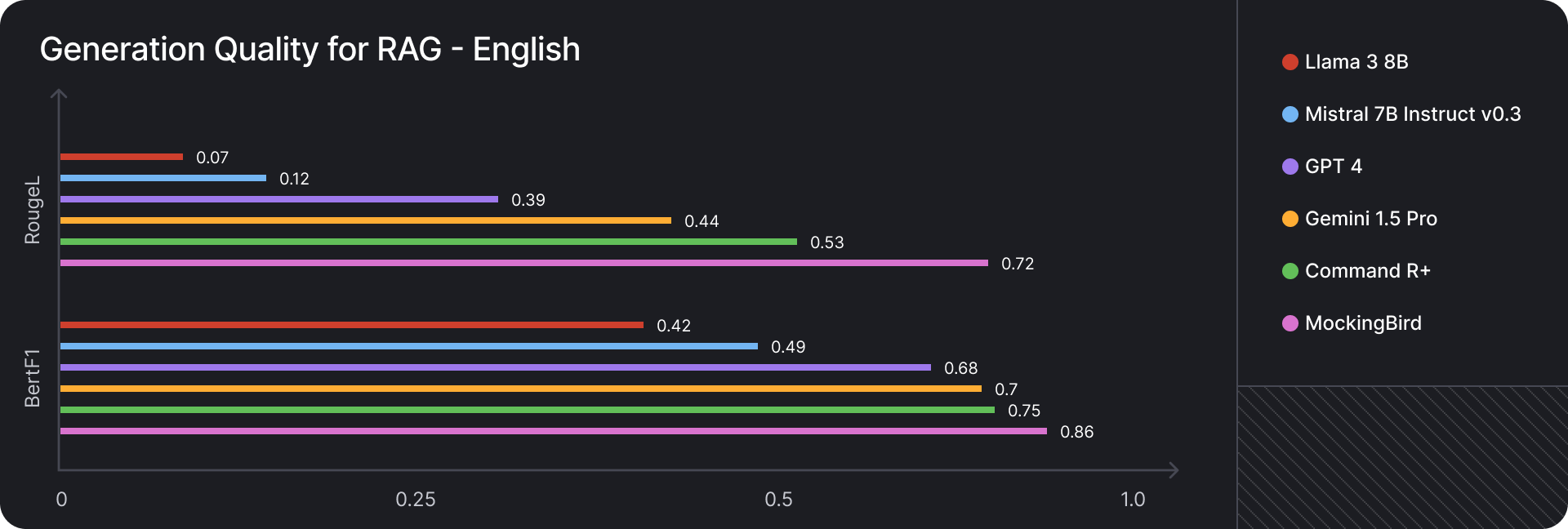Click the Command R+ RougeL bar at 0.53

tap(429, 242)
